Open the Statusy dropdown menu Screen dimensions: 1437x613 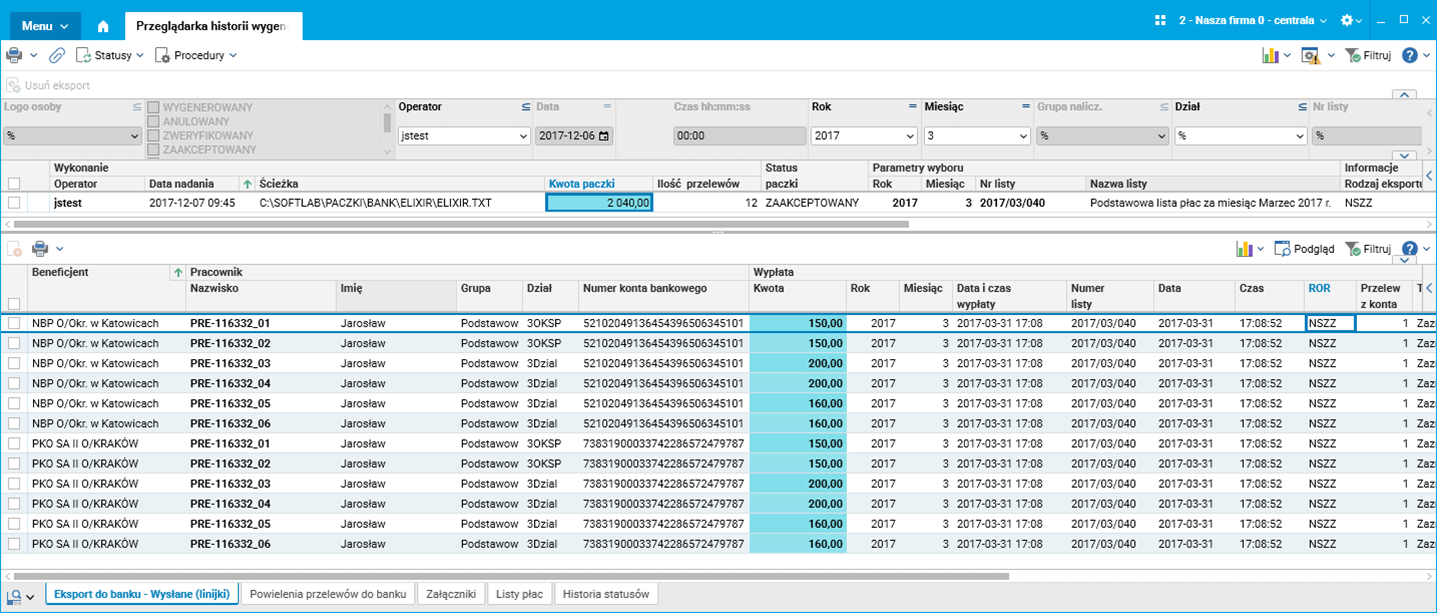tap(112, 55)
